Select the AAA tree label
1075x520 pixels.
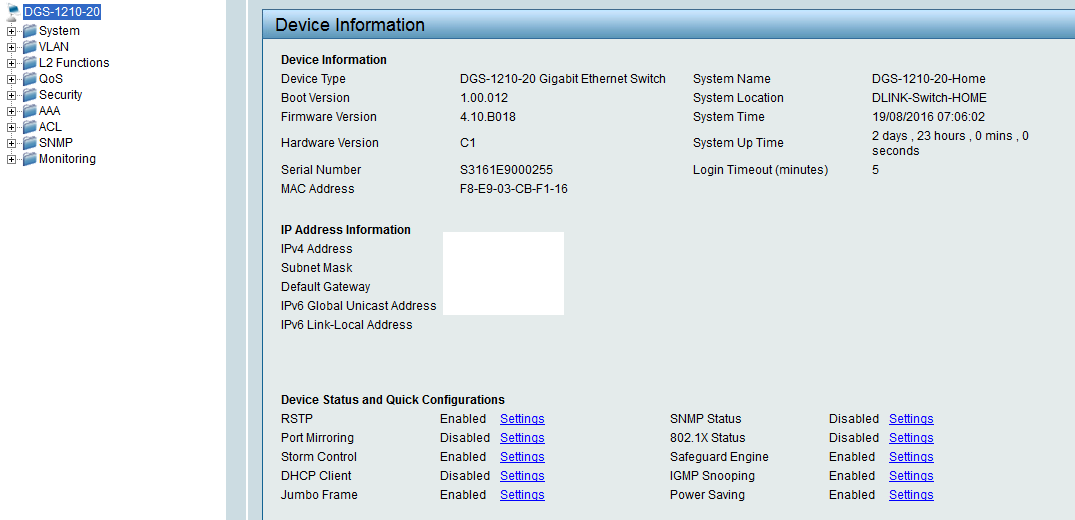(50, 111)
